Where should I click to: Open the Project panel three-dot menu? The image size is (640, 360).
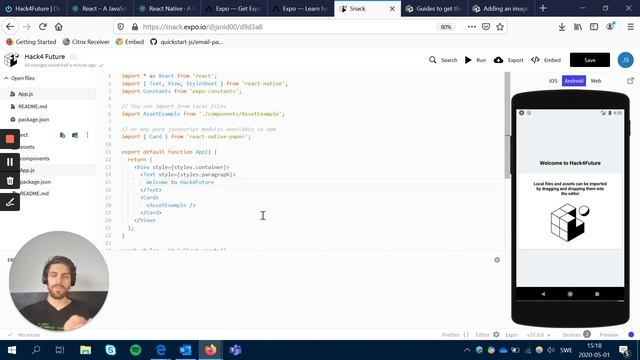coord(87,135)
